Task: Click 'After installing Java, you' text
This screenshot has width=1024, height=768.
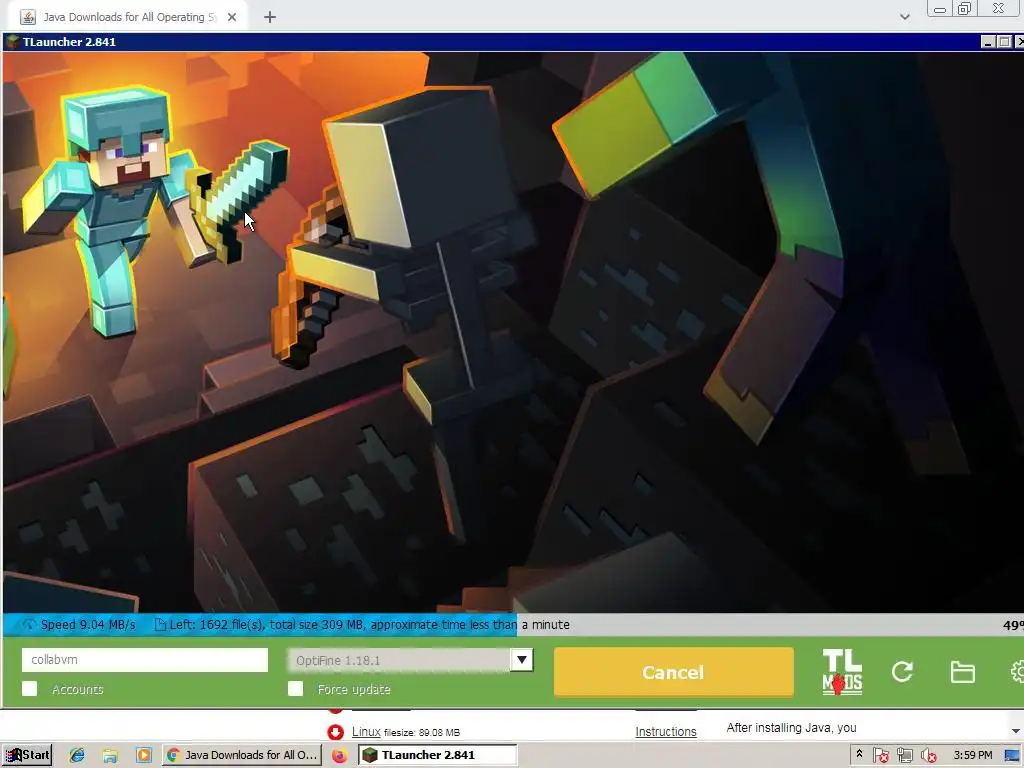Action: [x=792, y=728]
